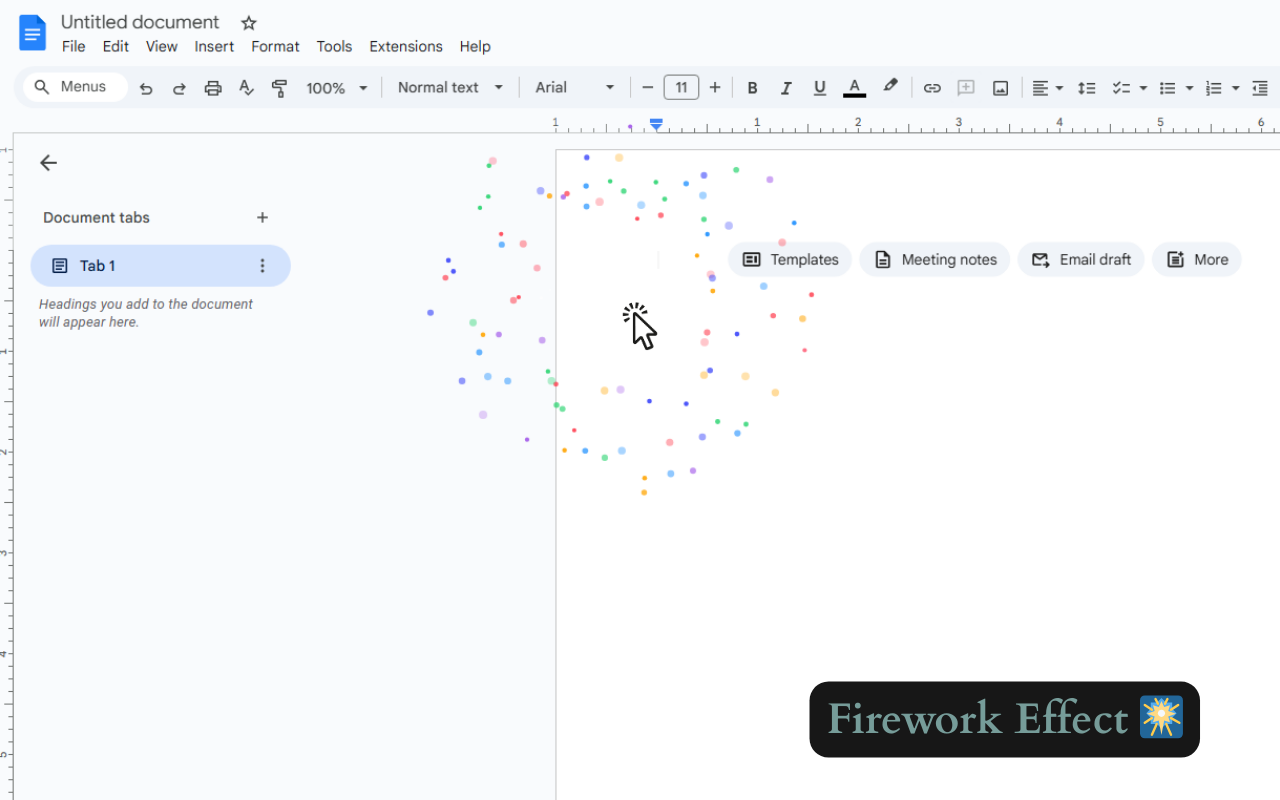The image size is (1280, 800).
Task: Toggle italic formatting
Action: point(786,88)
